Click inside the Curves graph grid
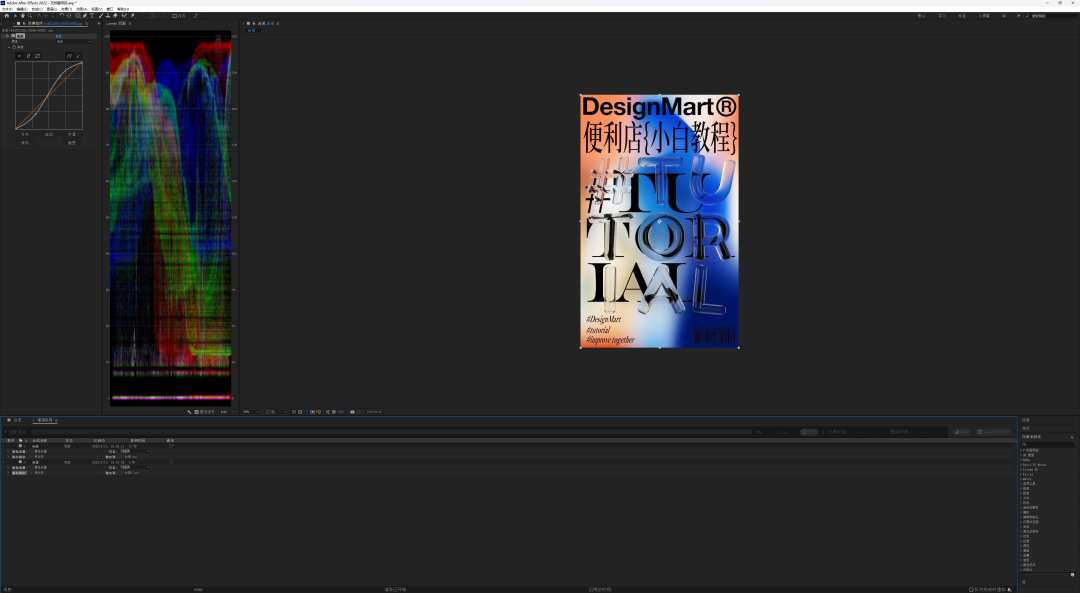 [x=49, y=95]
